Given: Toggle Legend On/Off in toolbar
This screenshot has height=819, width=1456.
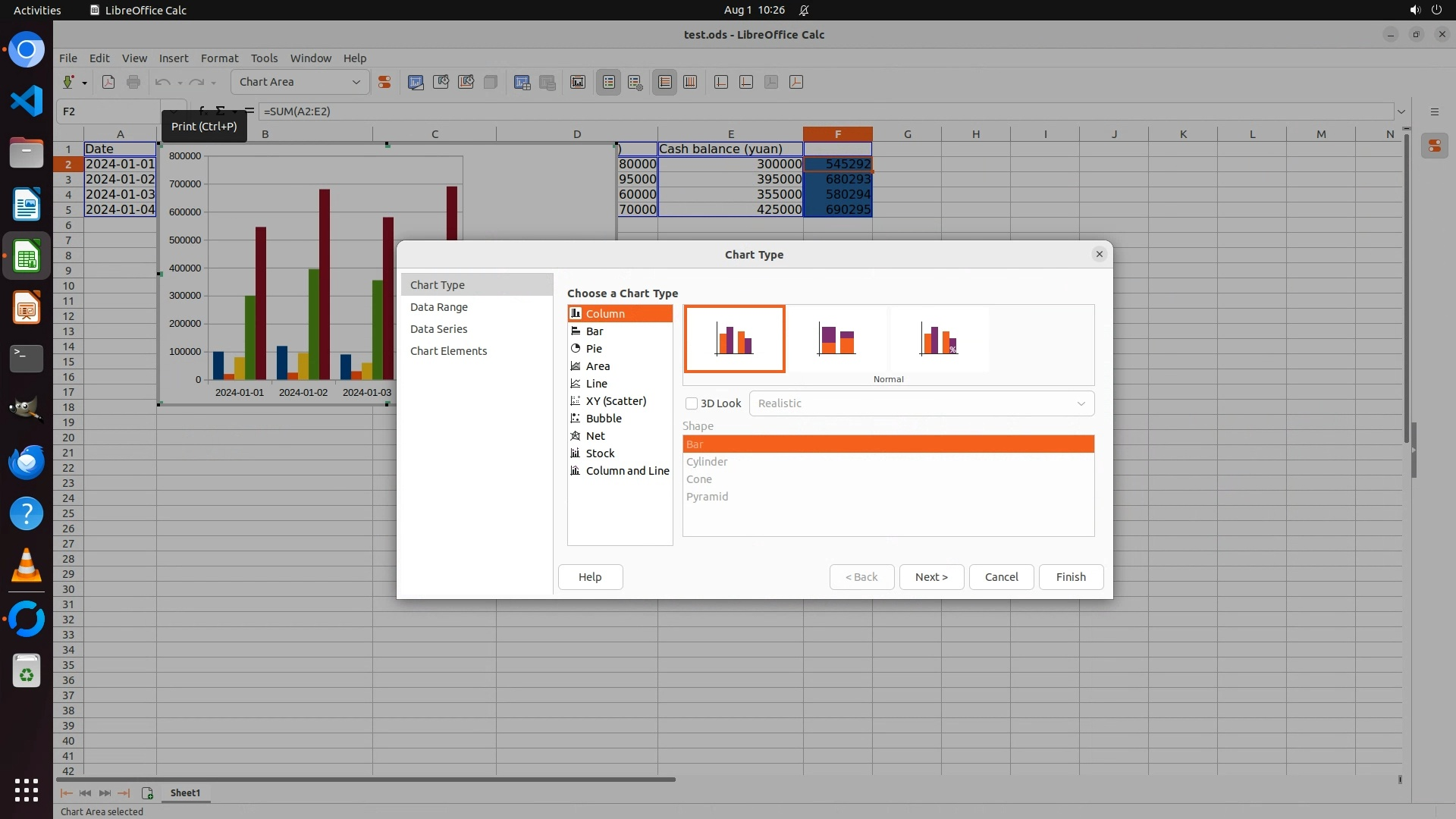Looking at the screenshot, I should tap(609, 83).
